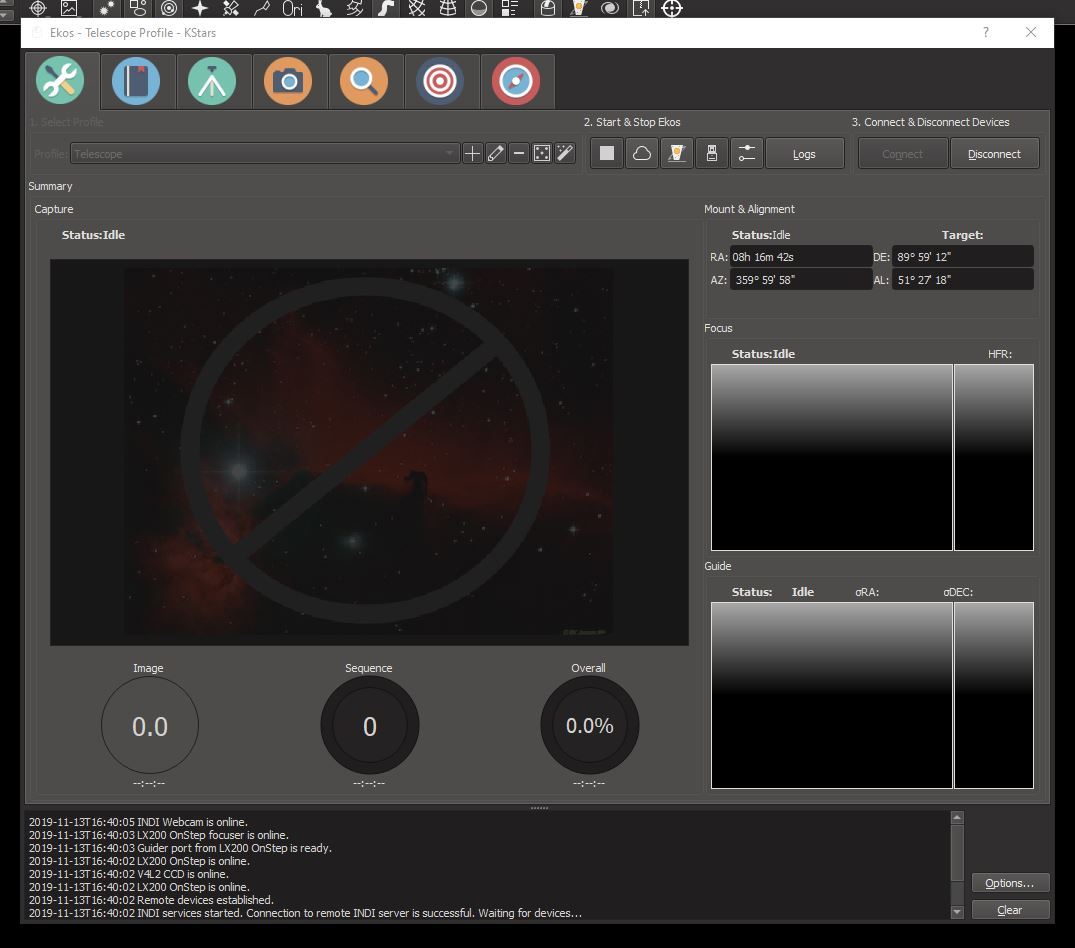Click the list panel icon in KStars toolbar
This screenshot has width=1075, height=948.
point(509,8)
